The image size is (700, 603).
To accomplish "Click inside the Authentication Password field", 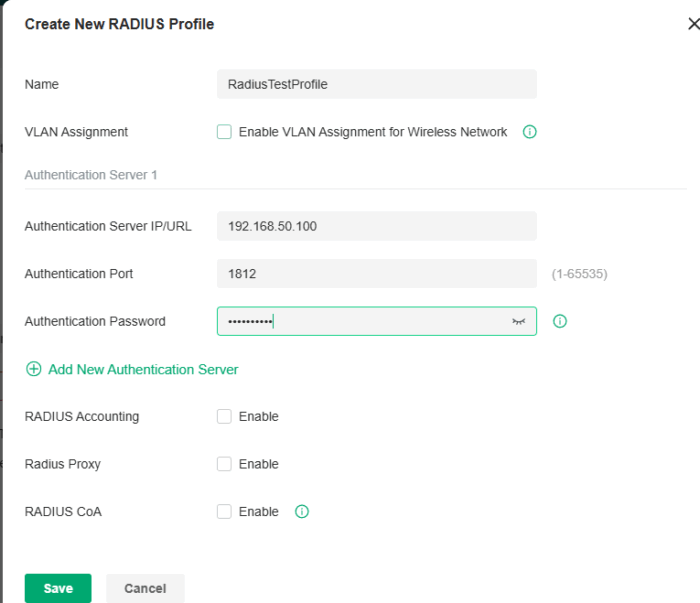I will coord(360,321).
